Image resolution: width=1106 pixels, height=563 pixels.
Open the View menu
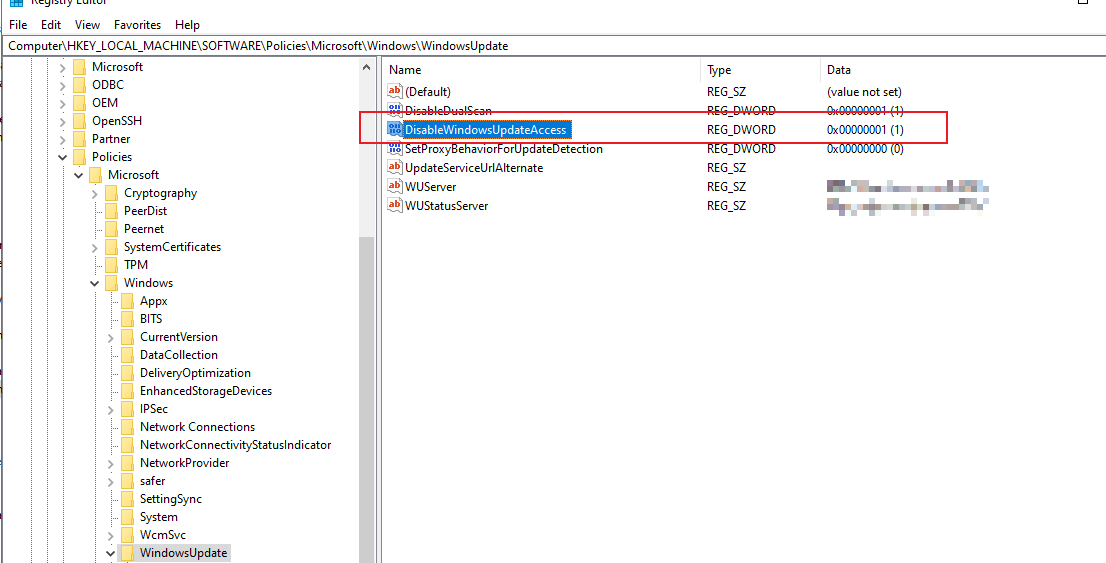pyautogui.click(x=87, y=25)
